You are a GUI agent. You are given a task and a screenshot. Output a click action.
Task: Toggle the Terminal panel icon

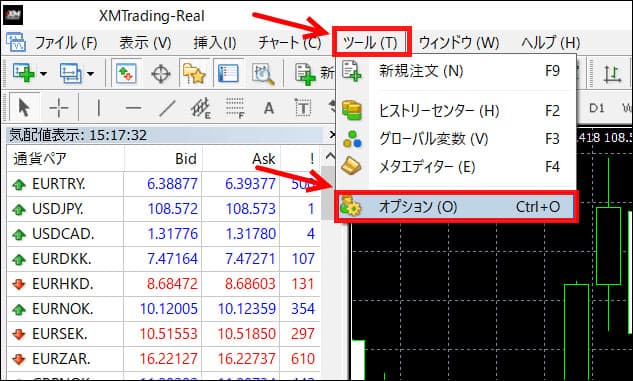228,73
